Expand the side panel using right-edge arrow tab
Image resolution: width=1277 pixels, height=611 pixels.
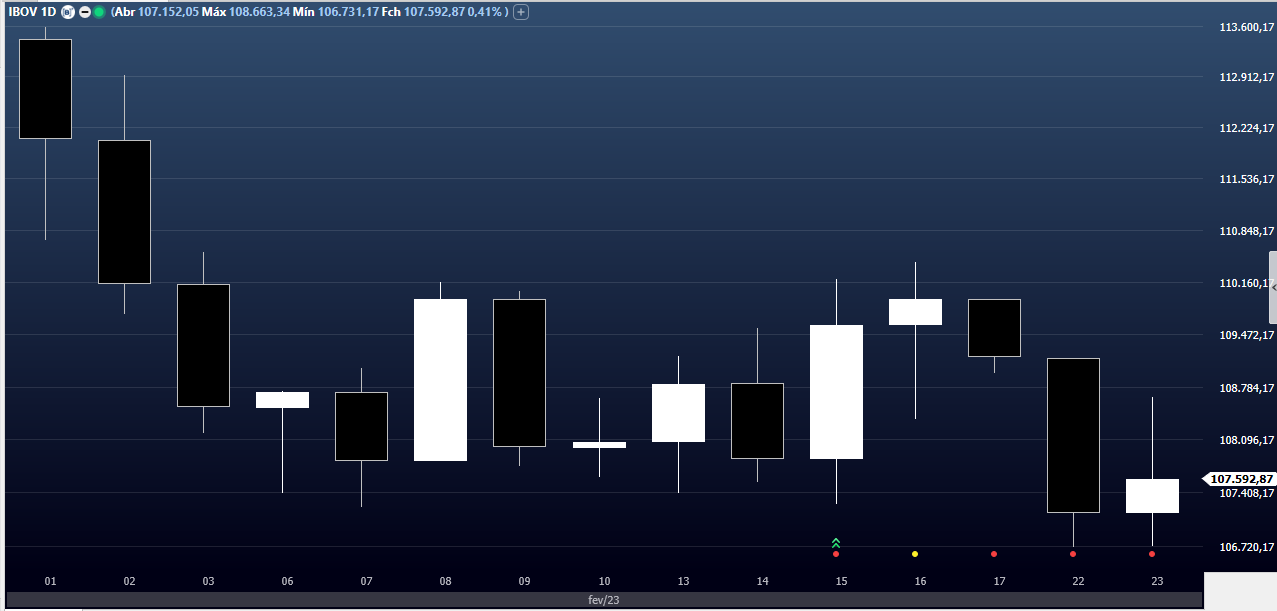(1272, 287)
